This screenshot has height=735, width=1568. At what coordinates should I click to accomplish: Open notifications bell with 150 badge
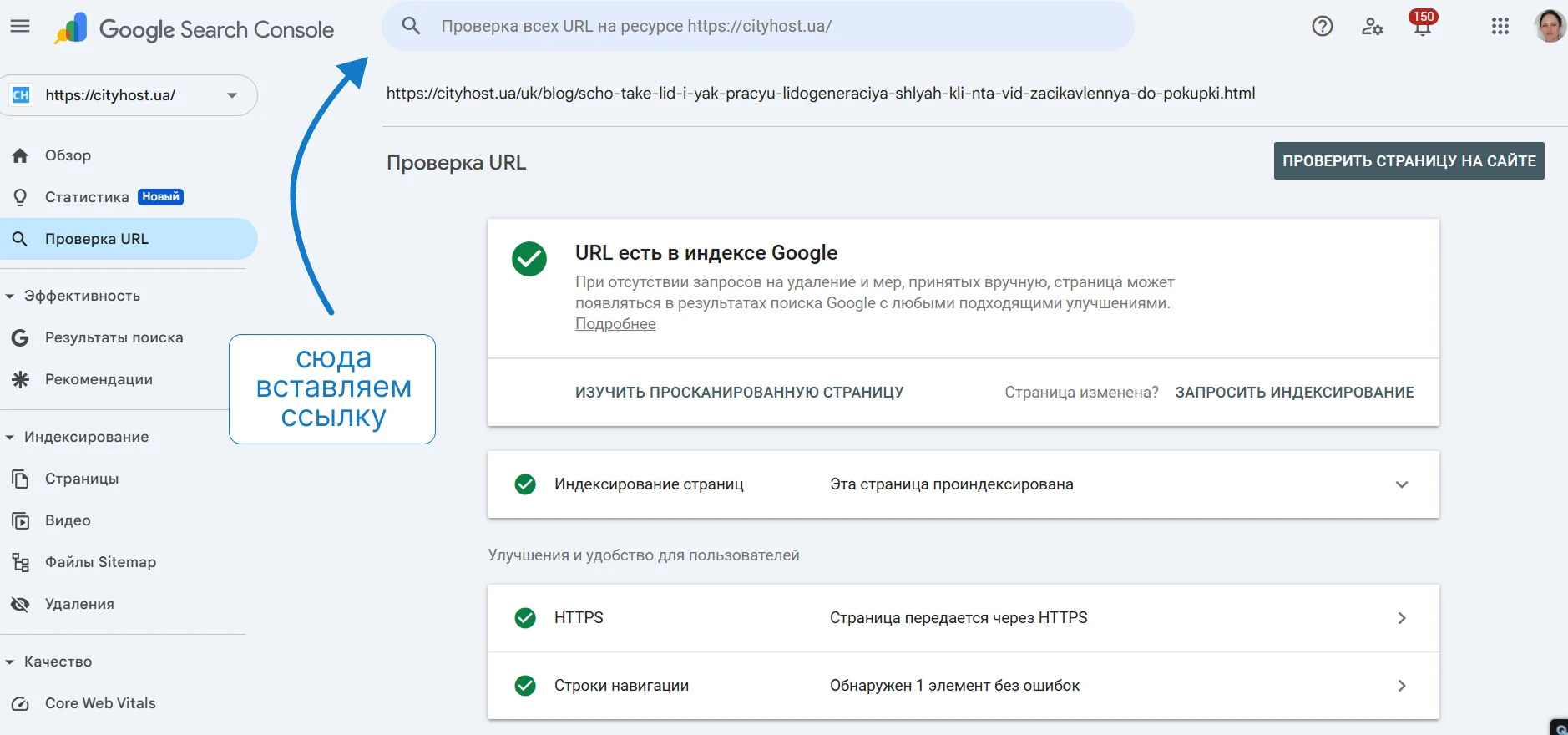[x=1422, y=25]
